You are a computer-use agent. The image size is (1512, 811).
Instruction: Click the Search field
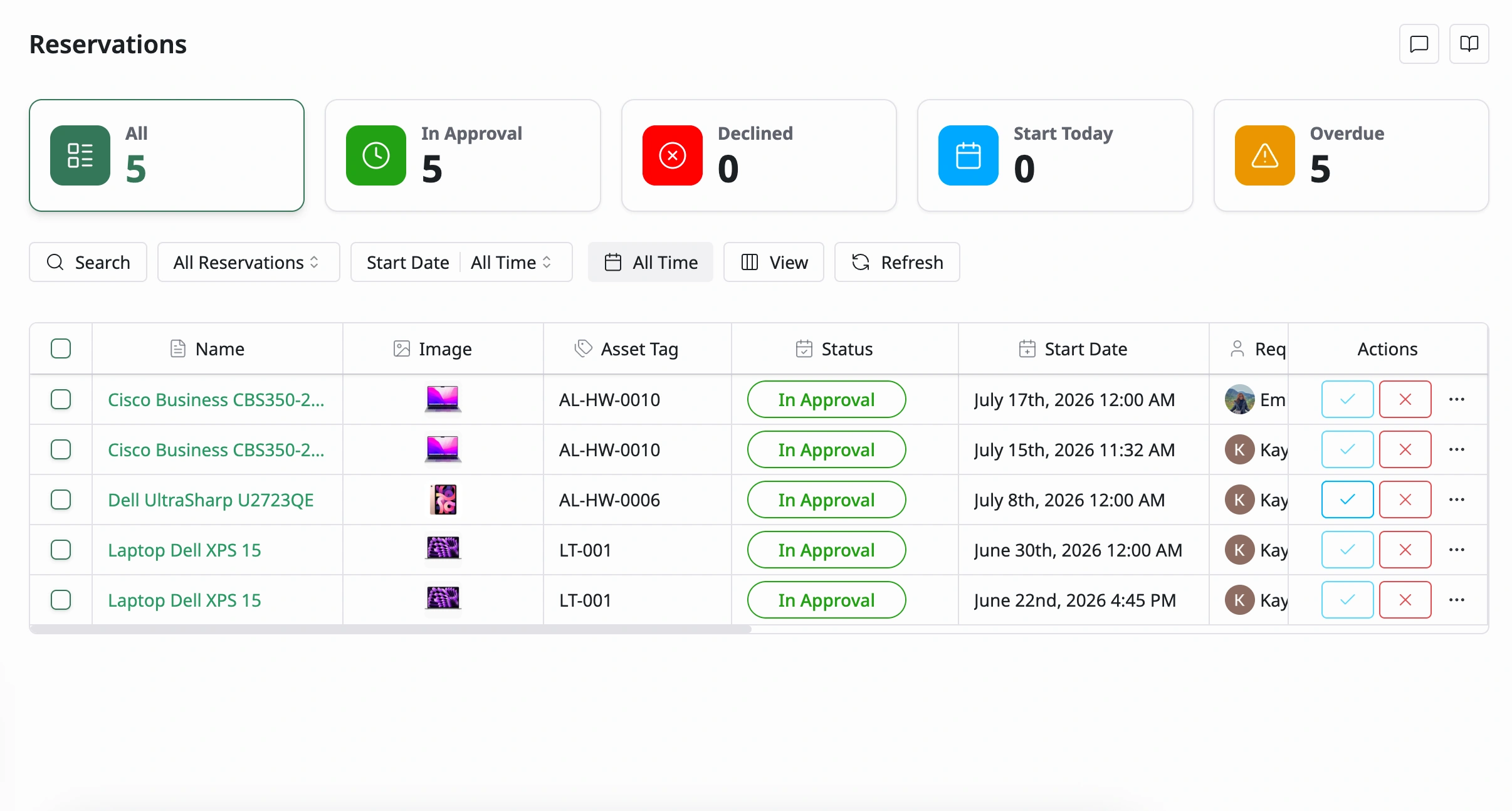[x=88, y=262]
